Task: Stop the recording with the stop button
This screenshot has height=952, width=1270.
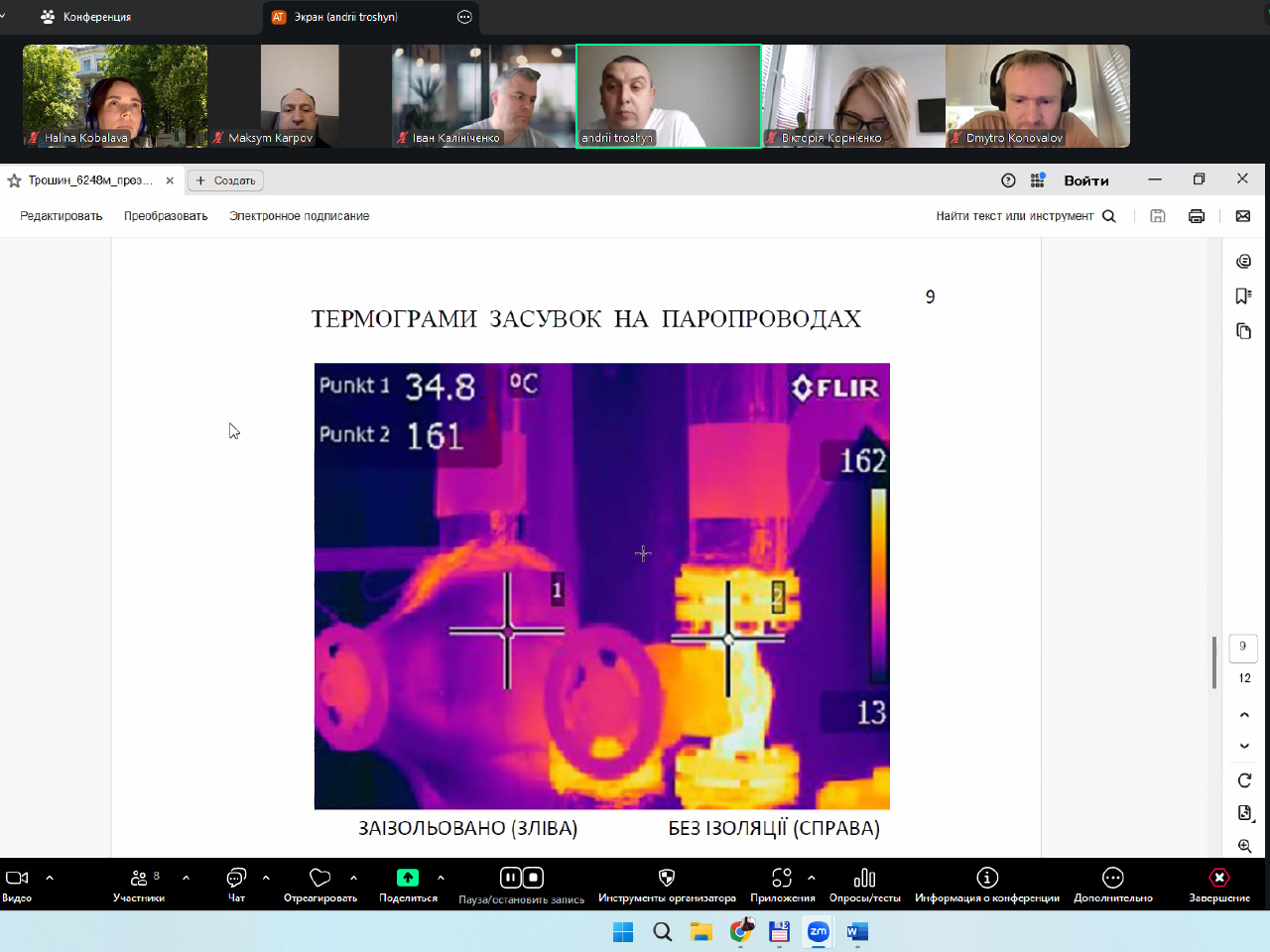Action: point(534,878)
